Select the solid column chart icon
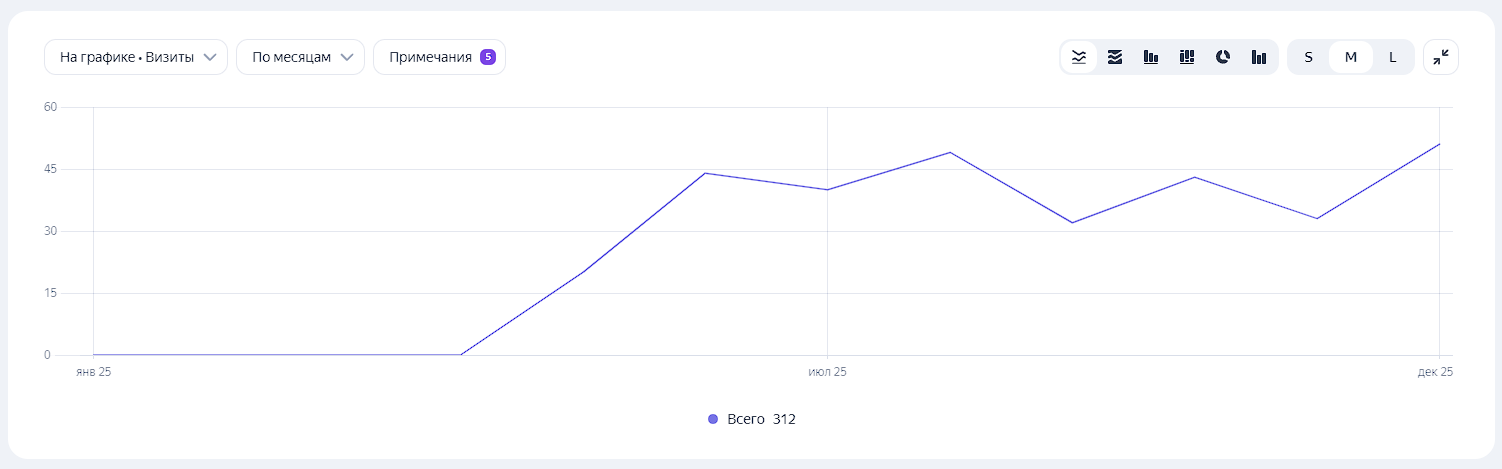Image resolution: width=1502 pixels, height=469 pixels. point(1259,57)
